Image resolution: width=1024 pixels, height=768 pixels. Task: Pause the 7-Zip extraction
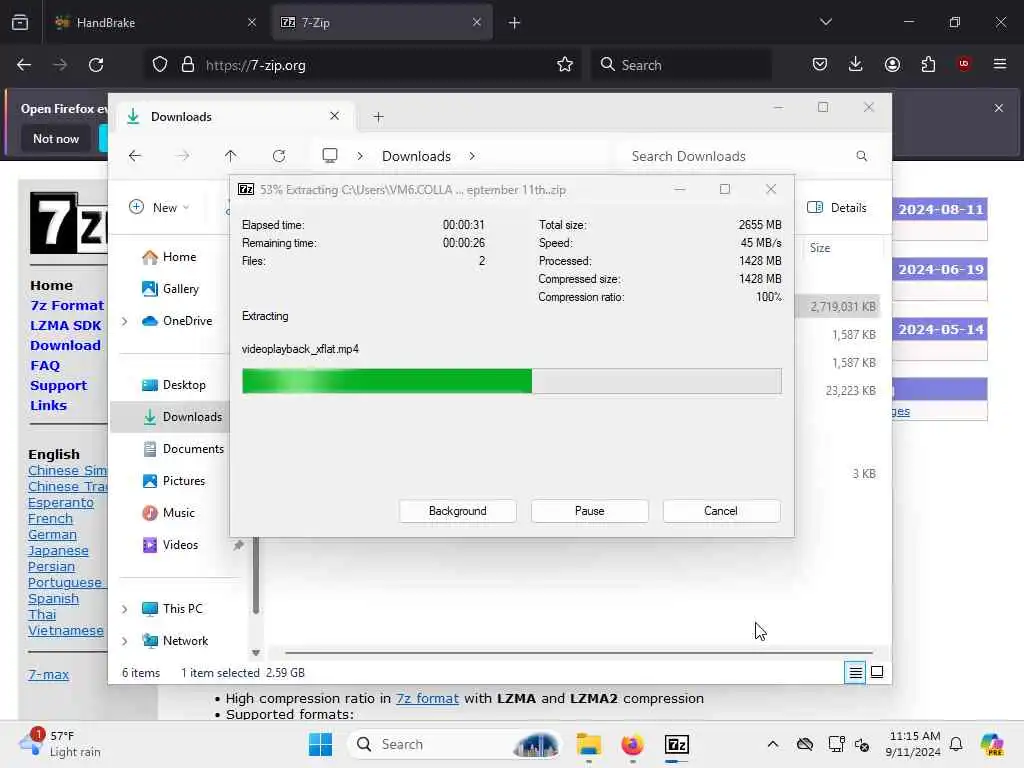pyautogui.click(x=589, y=511)
